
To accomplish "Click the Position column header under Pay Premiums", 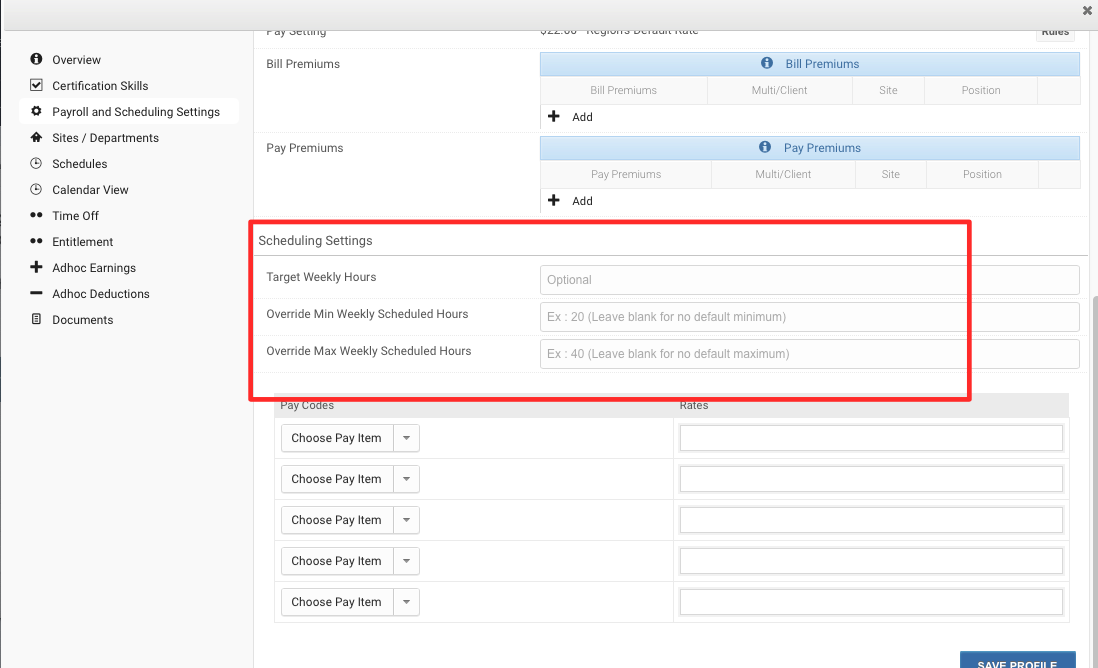I will (982, 174).
